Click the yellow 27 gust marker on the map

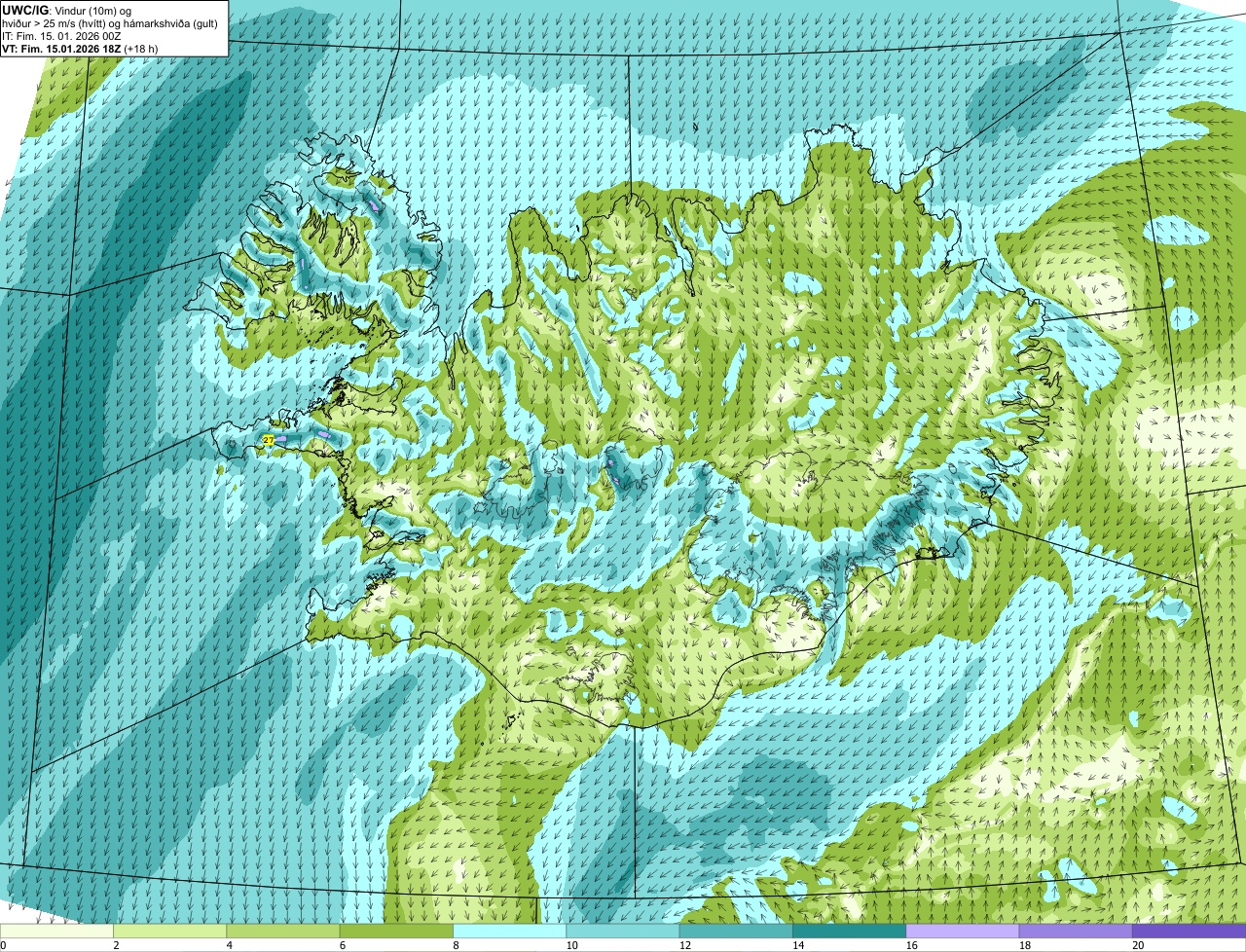point(269,441)
